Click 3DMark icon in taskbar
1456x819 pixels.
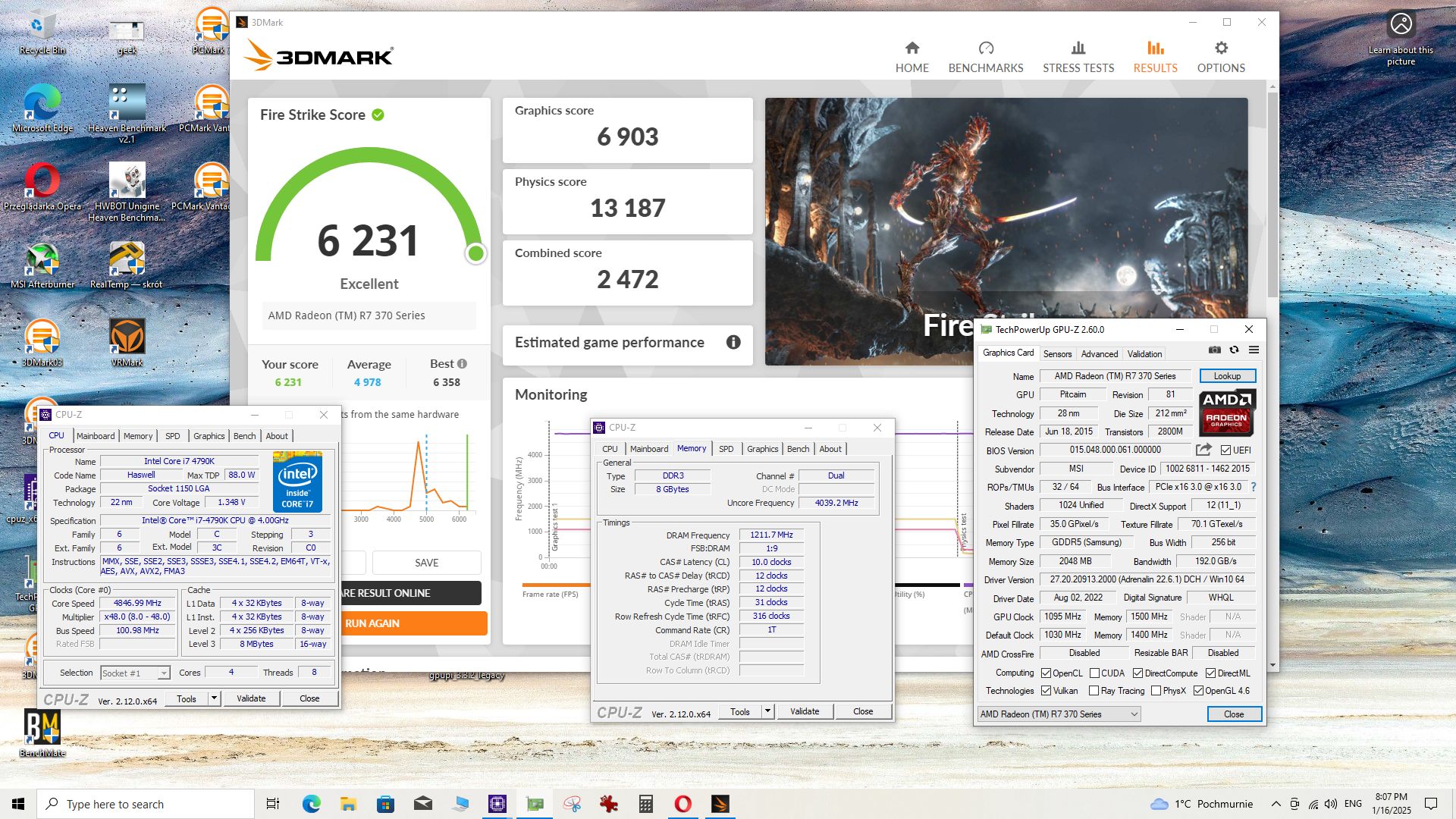[720, 804]
